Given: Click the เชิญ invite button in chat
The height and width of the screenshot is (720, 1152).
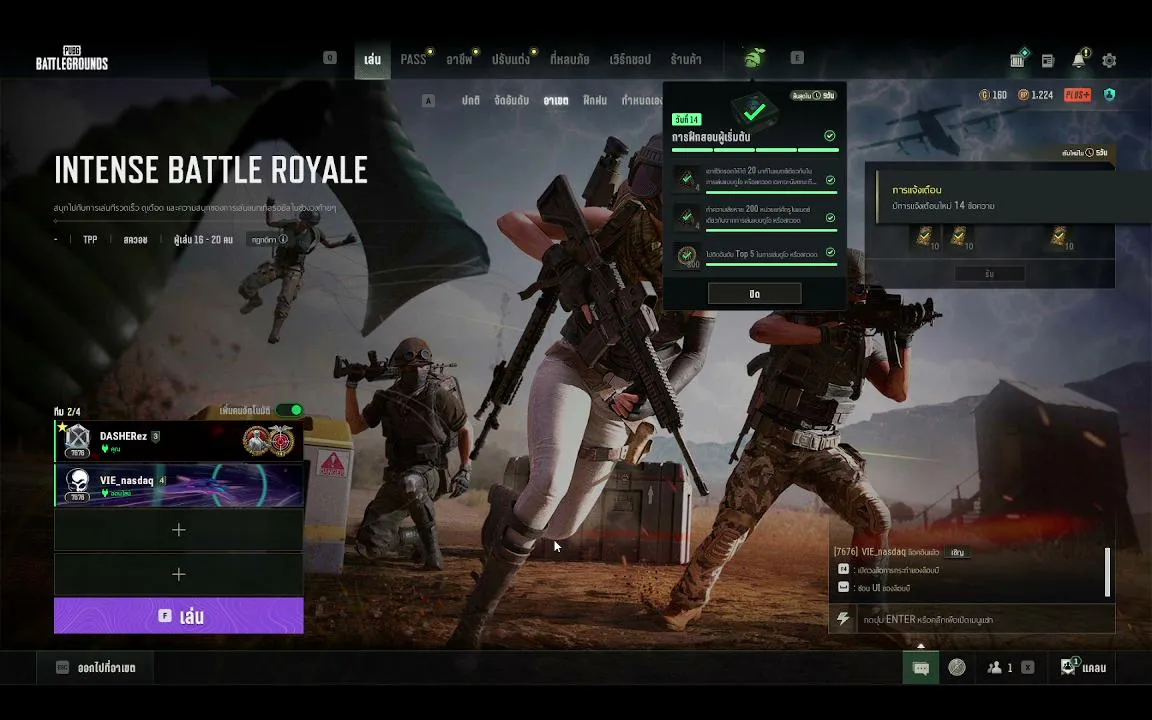Looking at the screenshot, I should click(957, 552).
